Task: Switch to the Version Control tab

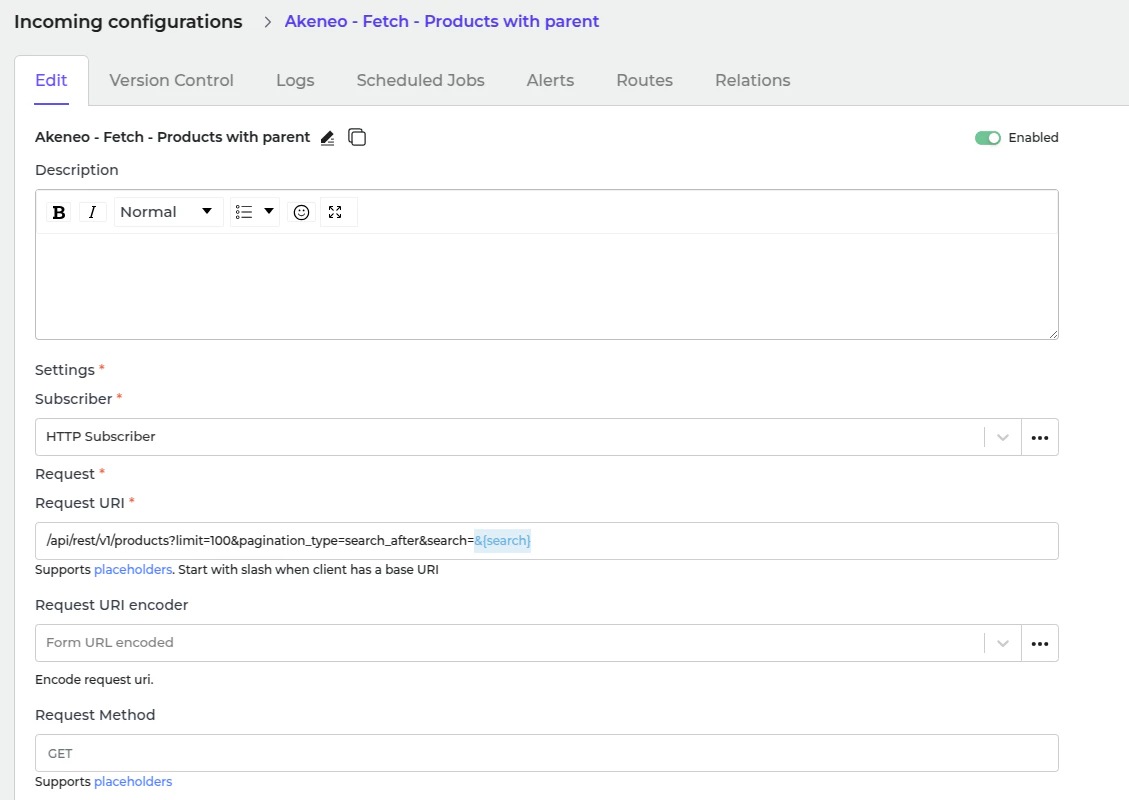Action: coord(171,81)
